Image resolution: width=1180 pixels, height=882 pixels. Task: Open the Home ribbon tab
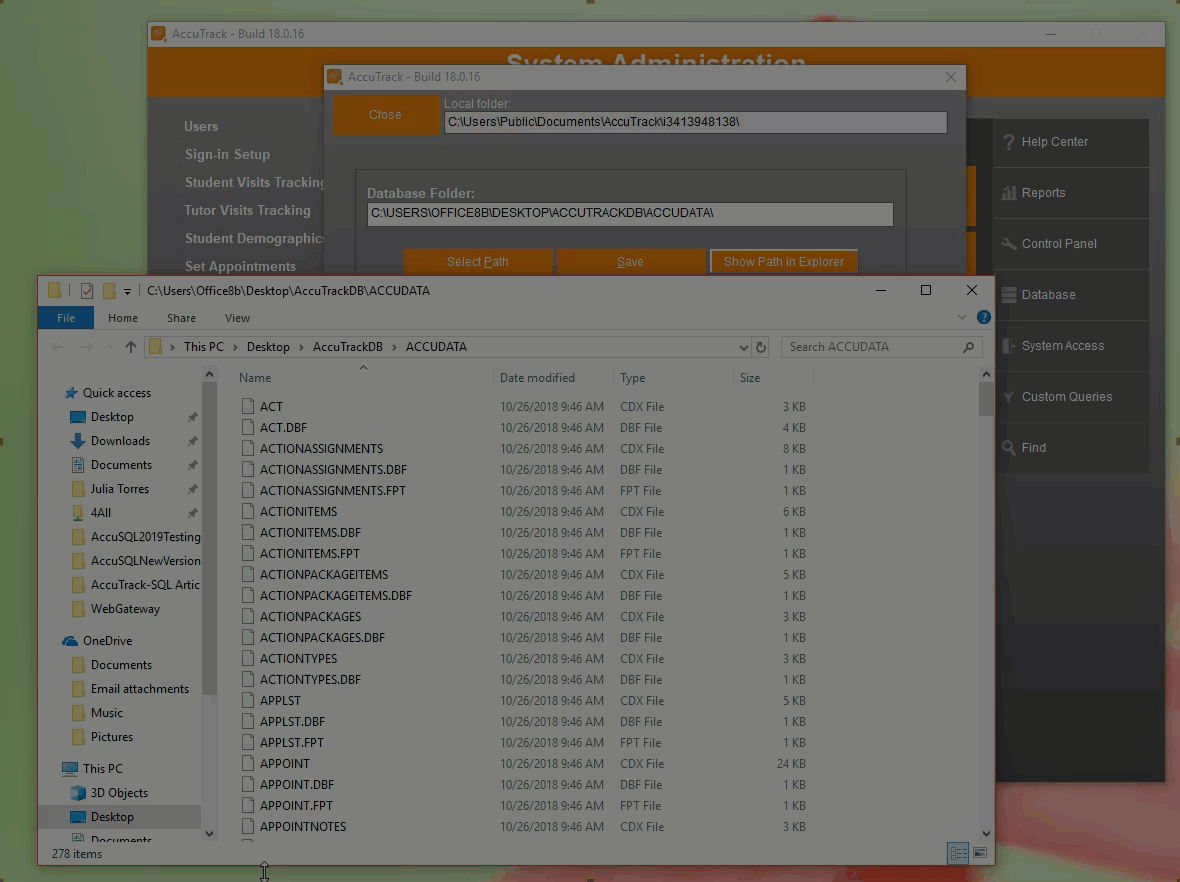click(x=123, y=318)
